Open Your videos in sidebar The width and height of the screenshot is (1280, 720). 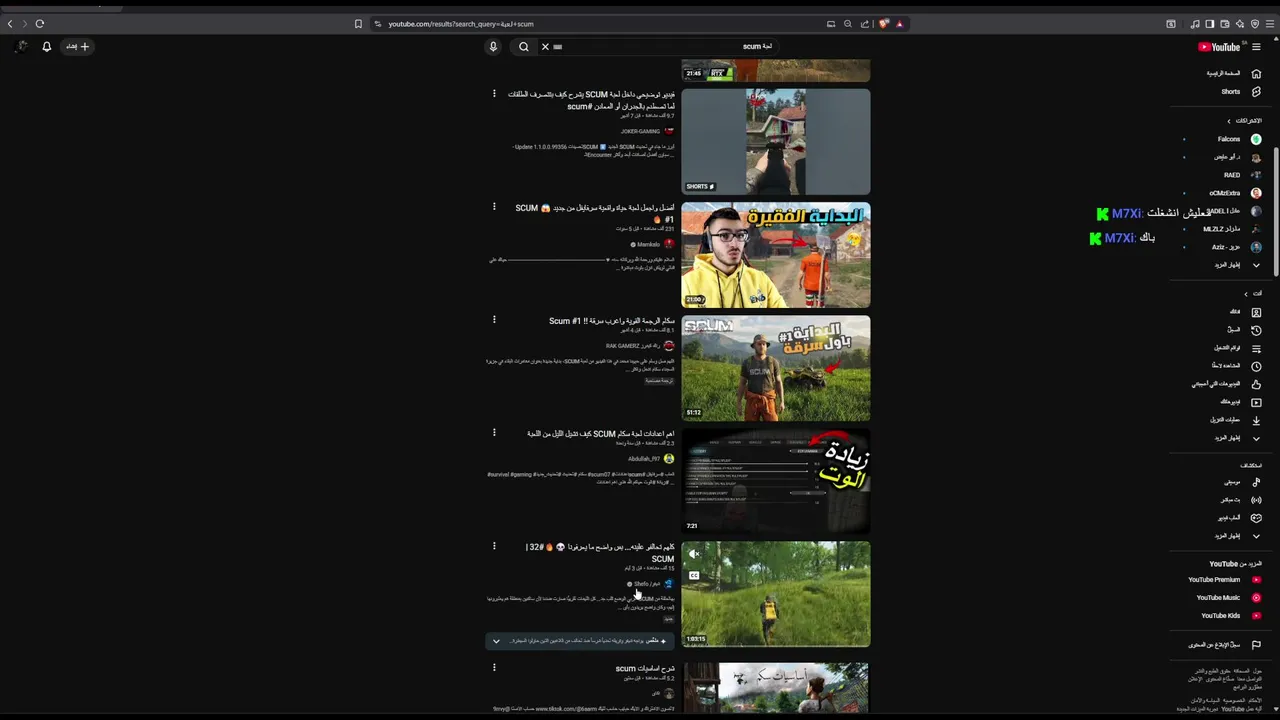pyautogui.click(x=1240, y=402)
